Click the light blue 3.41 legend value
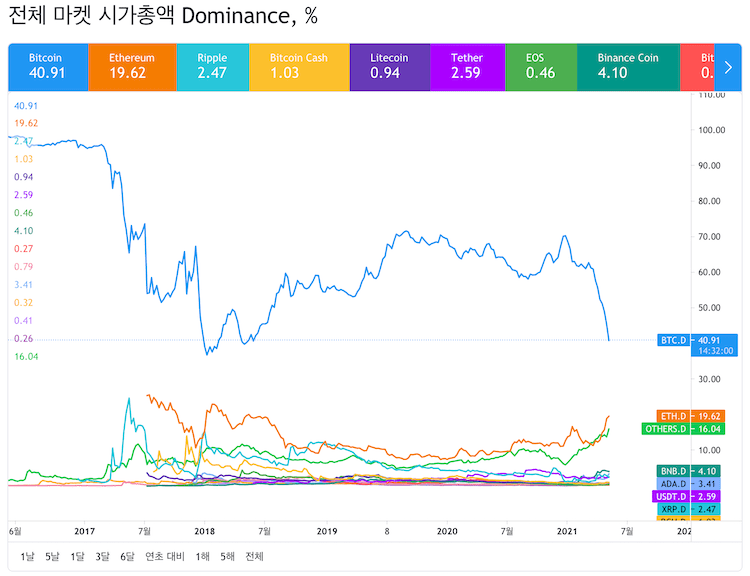Viewport: 750px width, 576px height. point(23,285)
